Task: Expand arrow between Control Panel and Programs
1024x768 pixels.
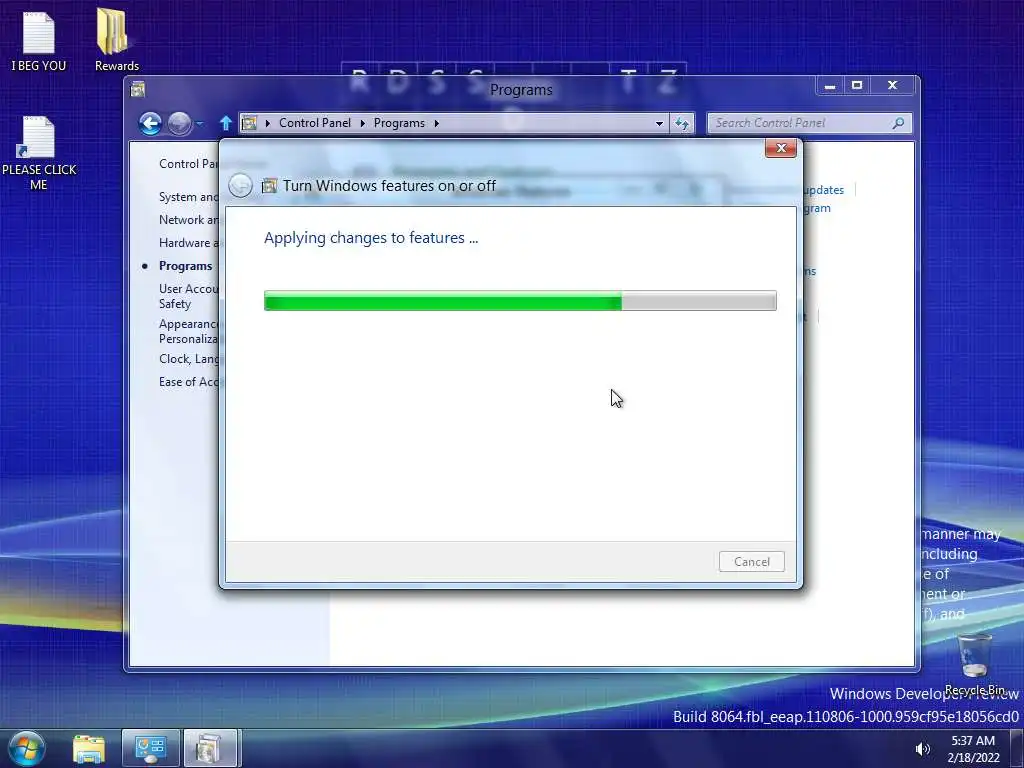Action: pos(362,123)
